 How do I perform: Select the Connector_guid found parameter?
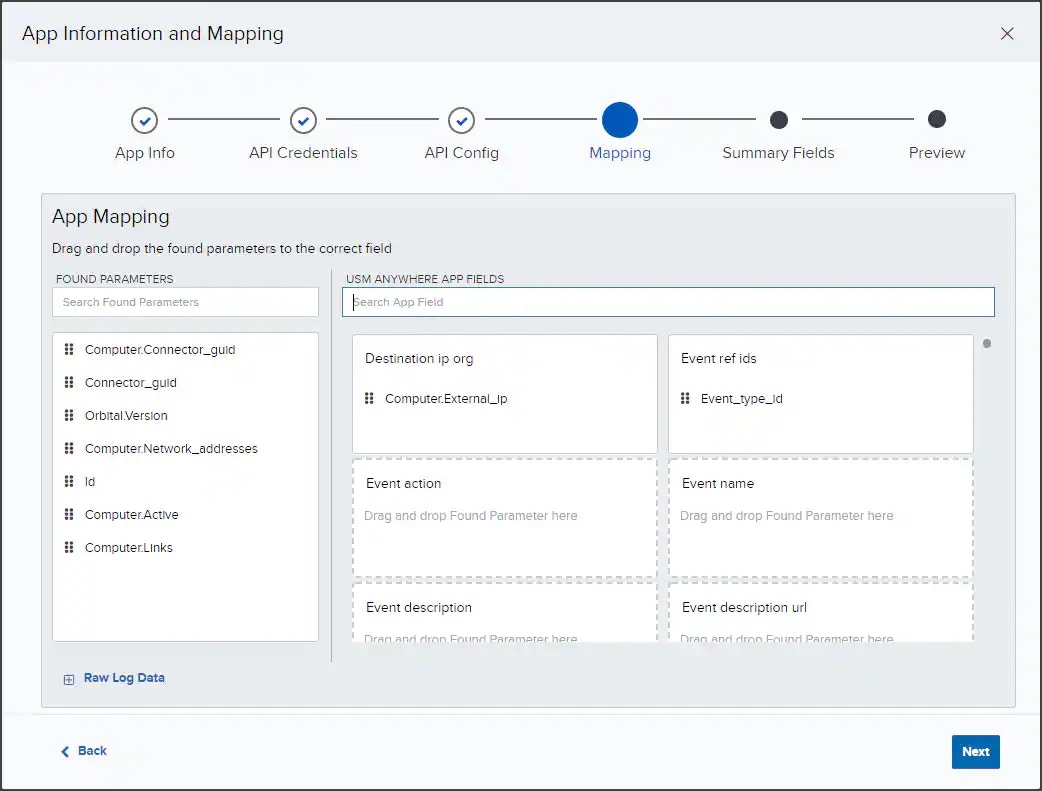130,383
